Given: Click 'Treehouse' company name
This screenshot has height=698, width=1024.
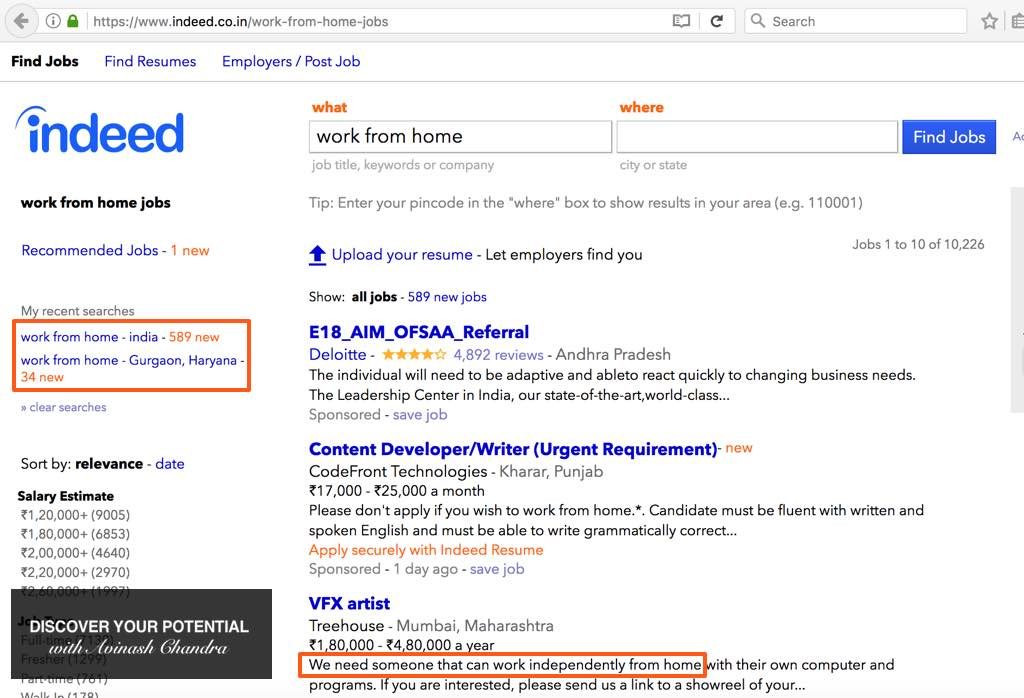Looking at the screenshot, I should (347, 626).
